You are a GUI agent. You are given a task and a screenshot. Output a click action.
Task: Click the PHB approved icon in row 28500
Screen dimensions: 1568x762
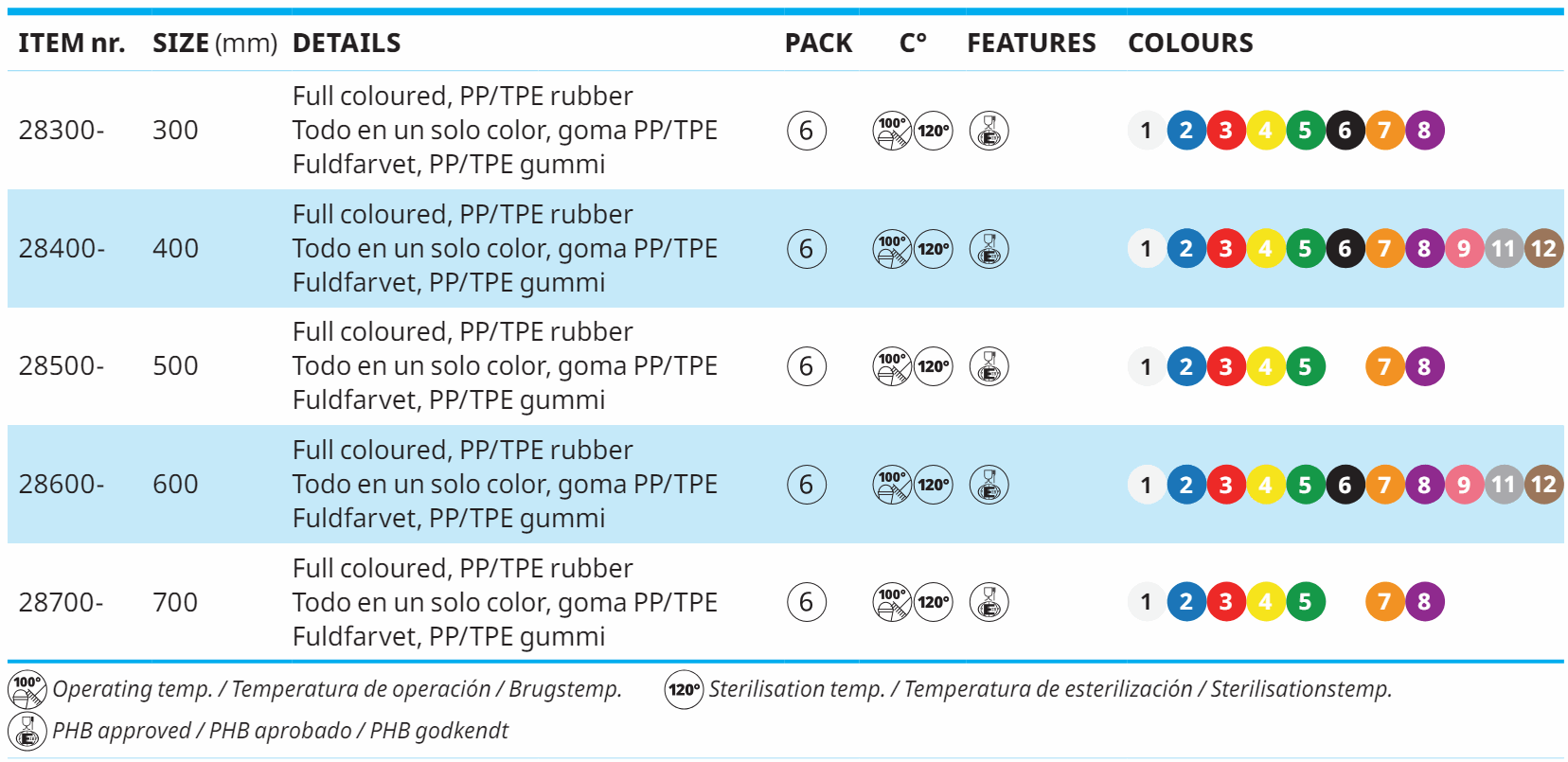pos(989,366)
